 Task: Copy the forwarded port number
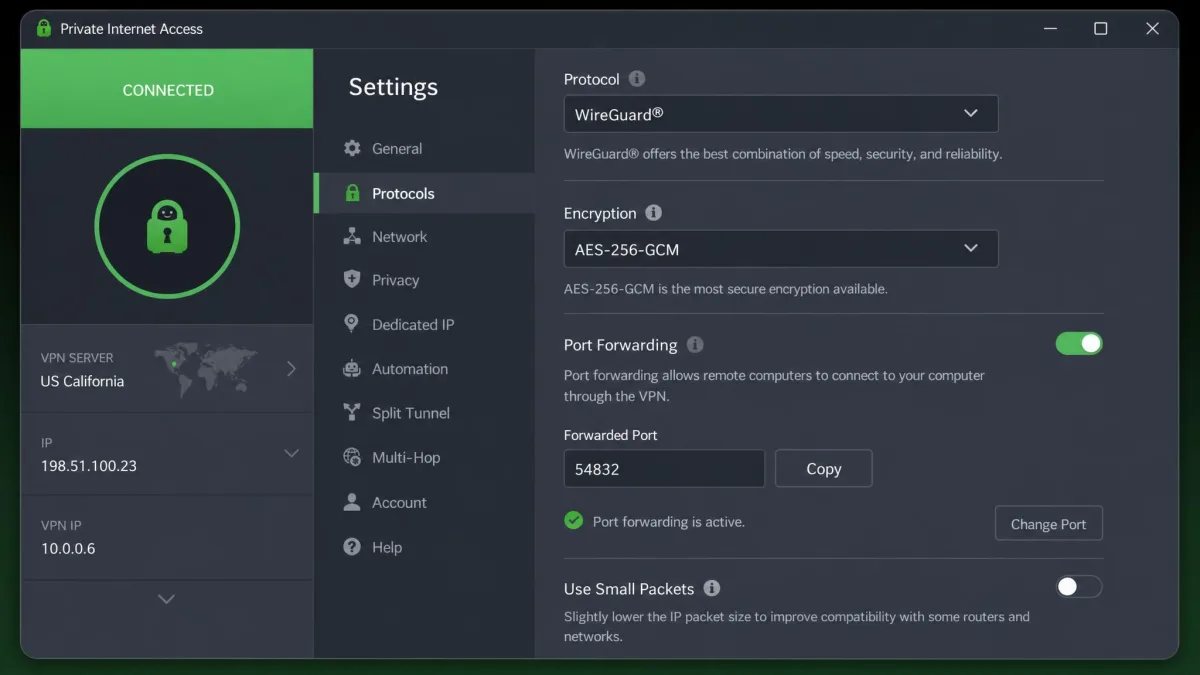(824, 468)
